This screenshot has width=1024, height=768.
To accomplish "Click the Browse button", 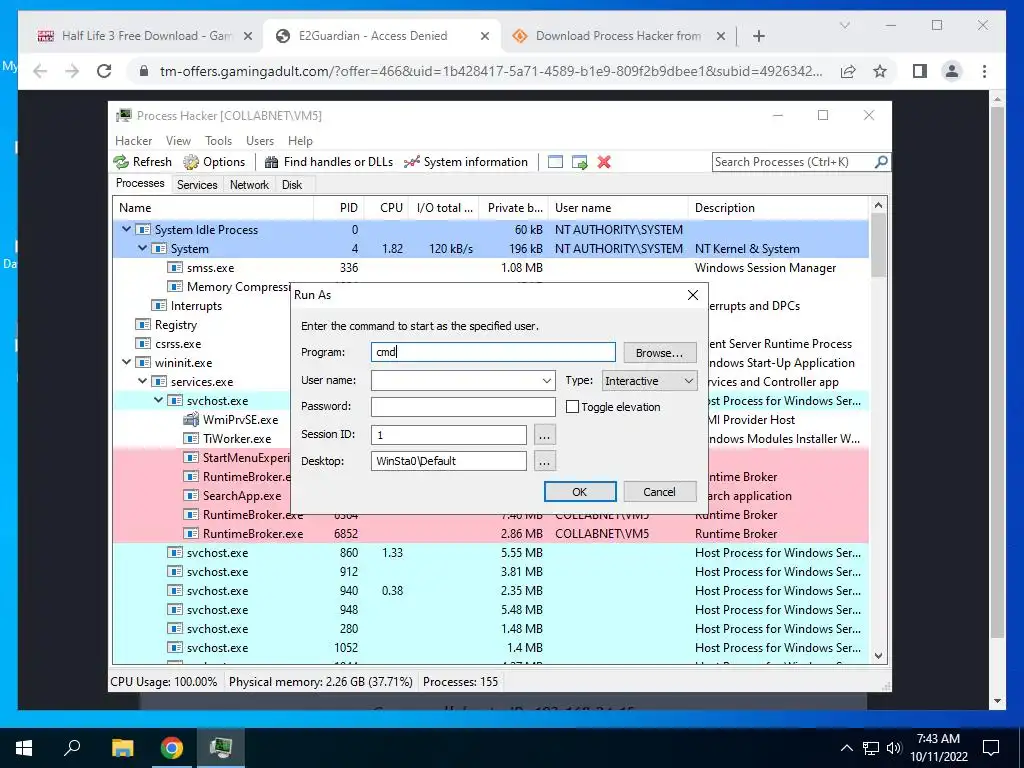I will click(x=660, y=353).
